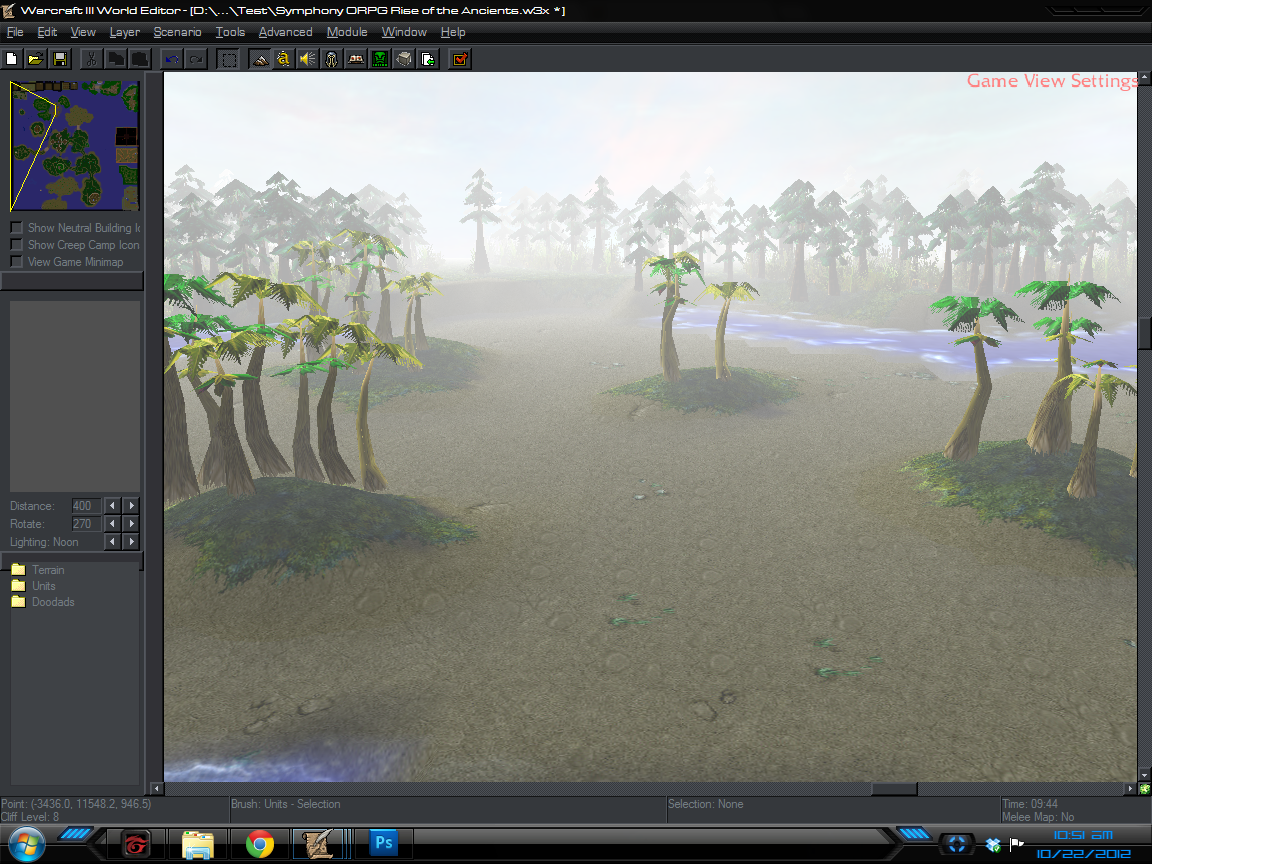Open the File menu
This screenshot has height=864, width=1276.
click(15, 32)
